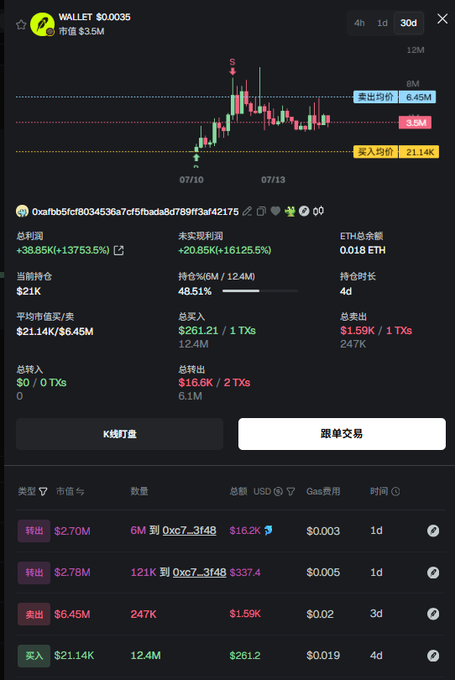Open explorer link for $2.78M 转出 row
The height and width of the screenshot is (680, 455).
(x=433, y=572)
